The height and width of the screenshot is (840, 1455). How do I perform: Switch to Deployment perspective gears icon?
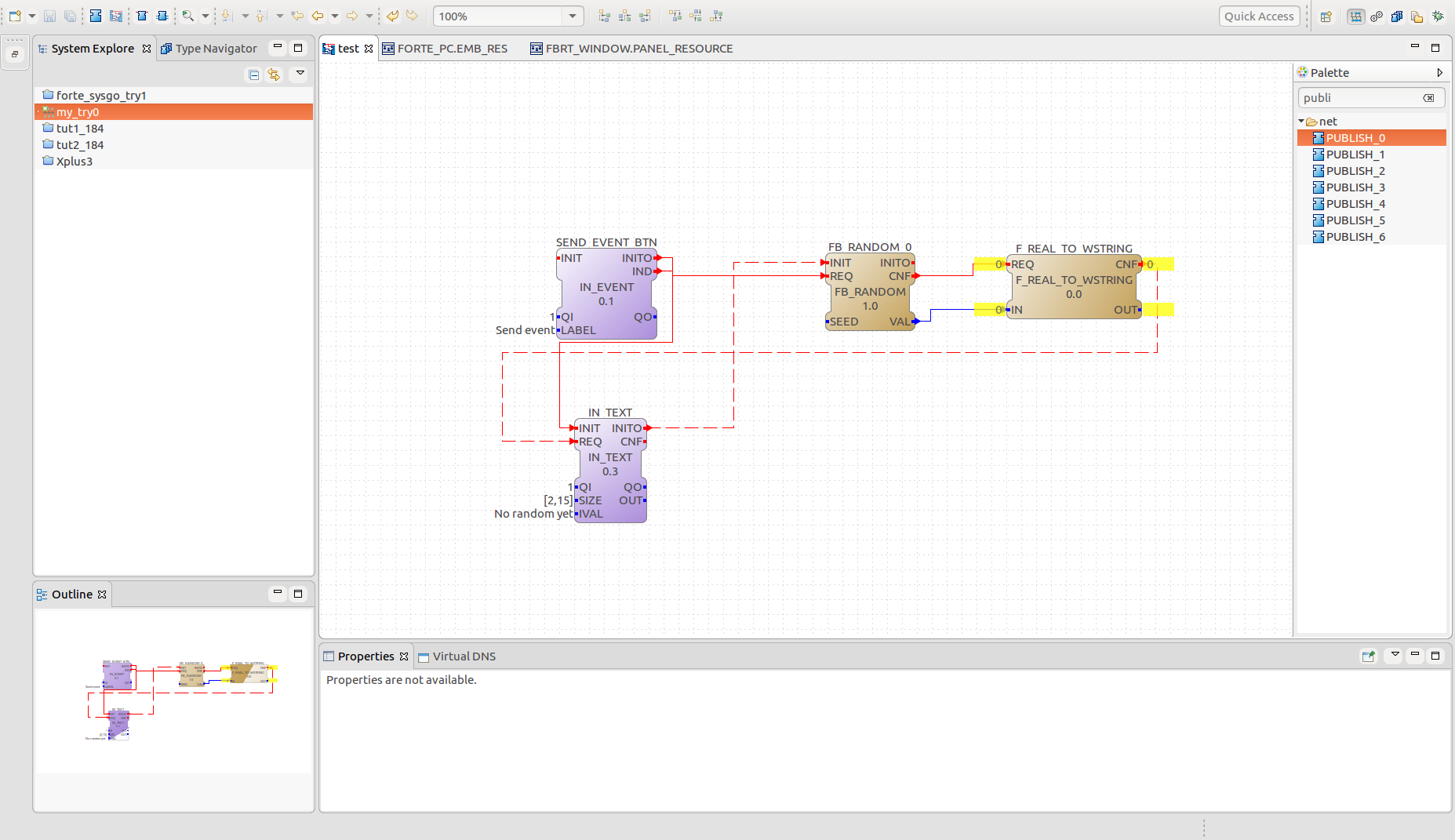tap(1377, 16)
